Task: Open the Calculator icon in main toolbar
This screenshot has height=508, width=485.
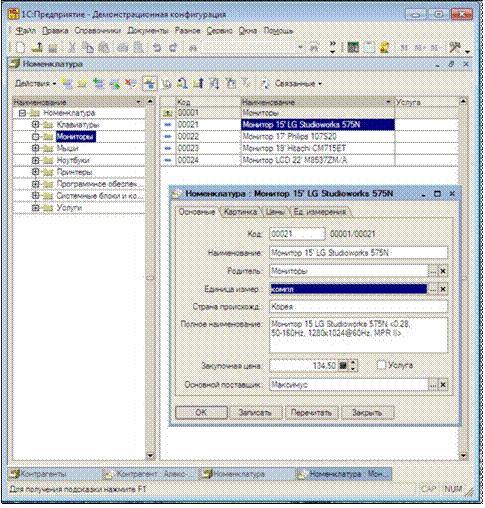Action: [353, 48]
